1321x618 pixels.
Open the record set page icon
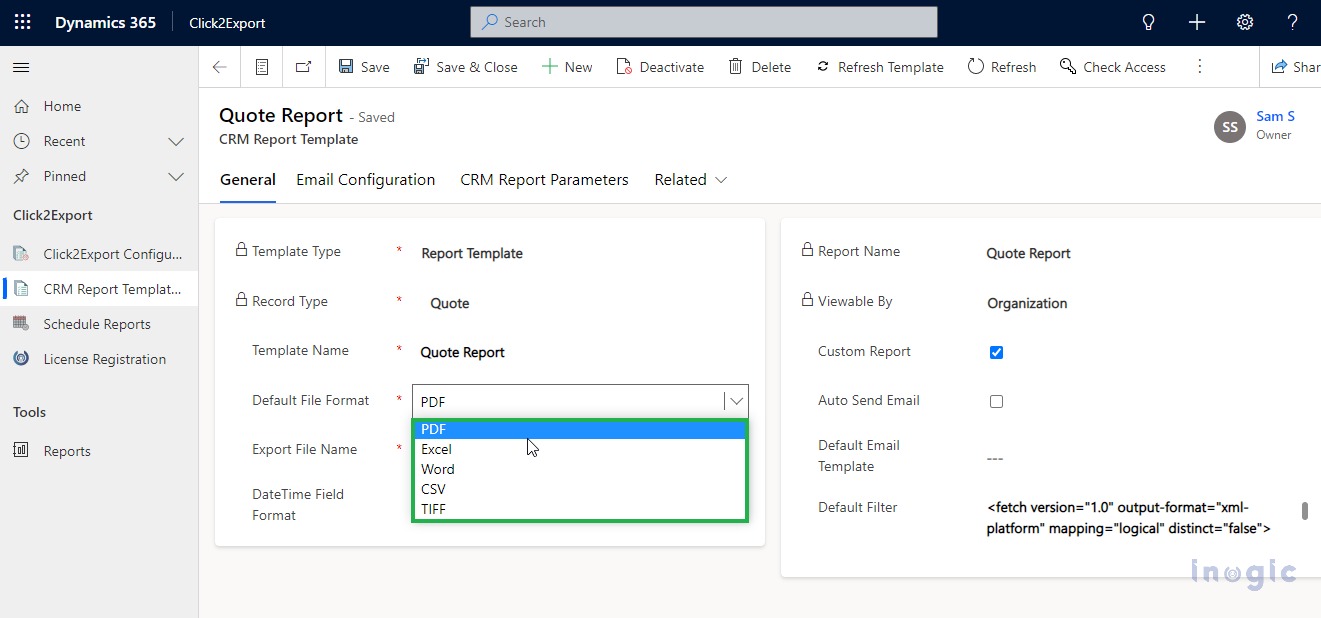(x=262, y=67)
